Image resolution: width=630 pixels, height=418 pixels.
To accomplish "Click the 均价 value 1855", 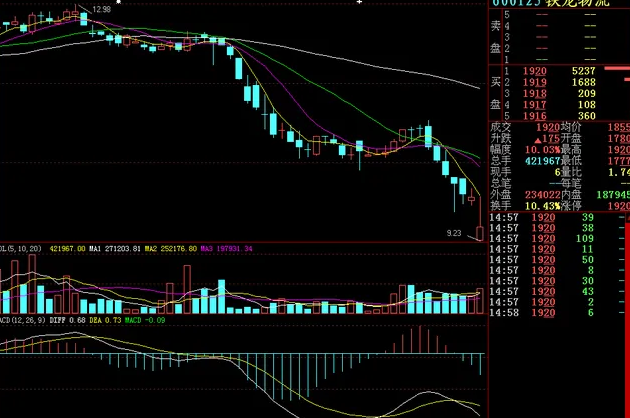I will click(x=619, y=127).
